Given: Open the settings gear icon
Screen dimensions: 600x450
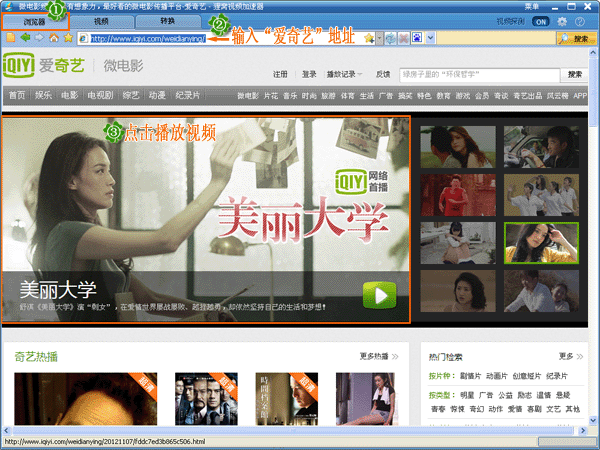Looking at the screenshot, I should pyautogui.click(x=562, y=21).
